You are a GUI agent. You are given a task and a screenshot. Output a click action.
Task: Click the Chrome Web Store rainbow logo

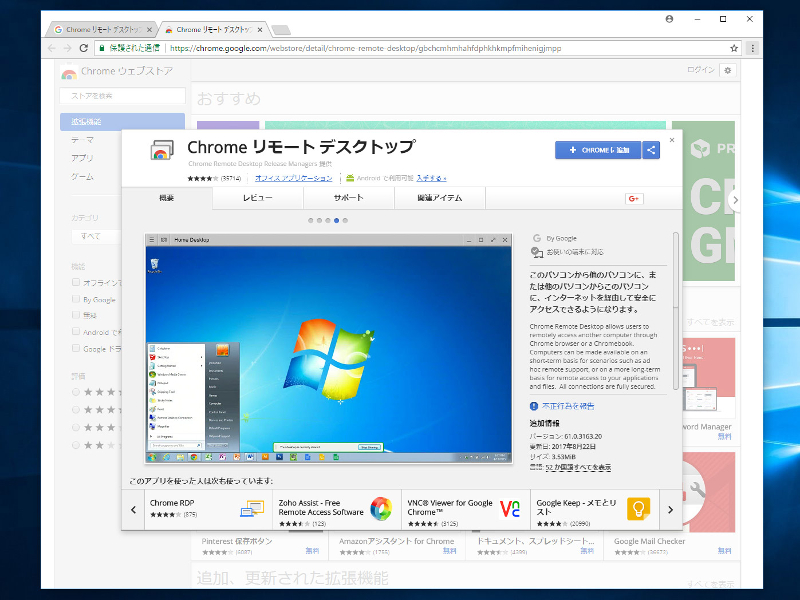pyautogui.click(x=69, y=72)
